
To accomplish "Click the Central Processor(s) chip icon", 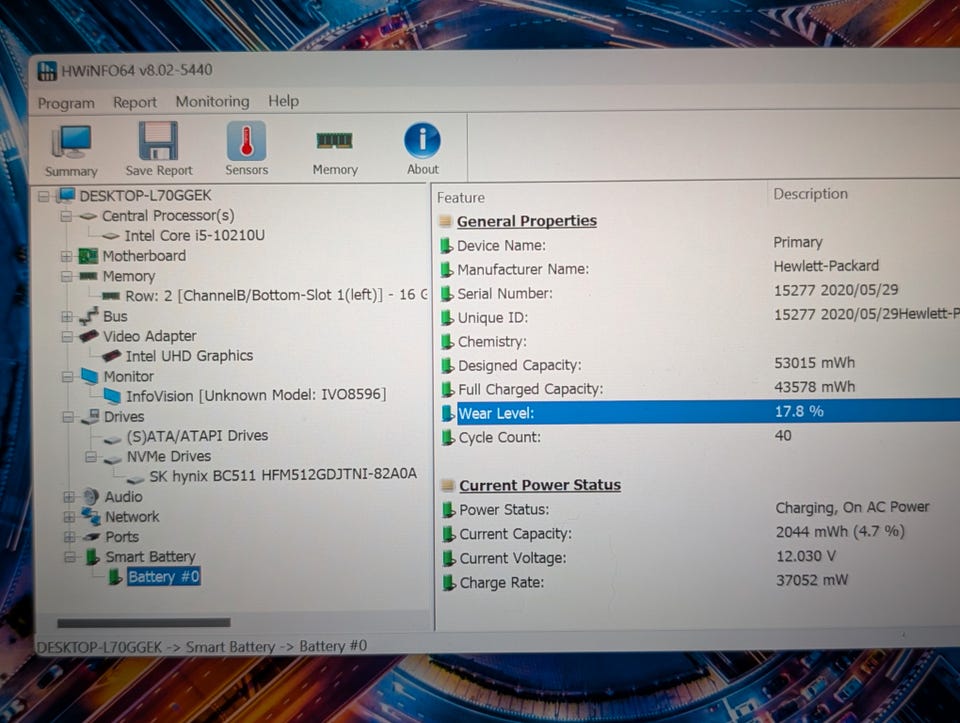I will pyautogui.click(x=88, y=215).
